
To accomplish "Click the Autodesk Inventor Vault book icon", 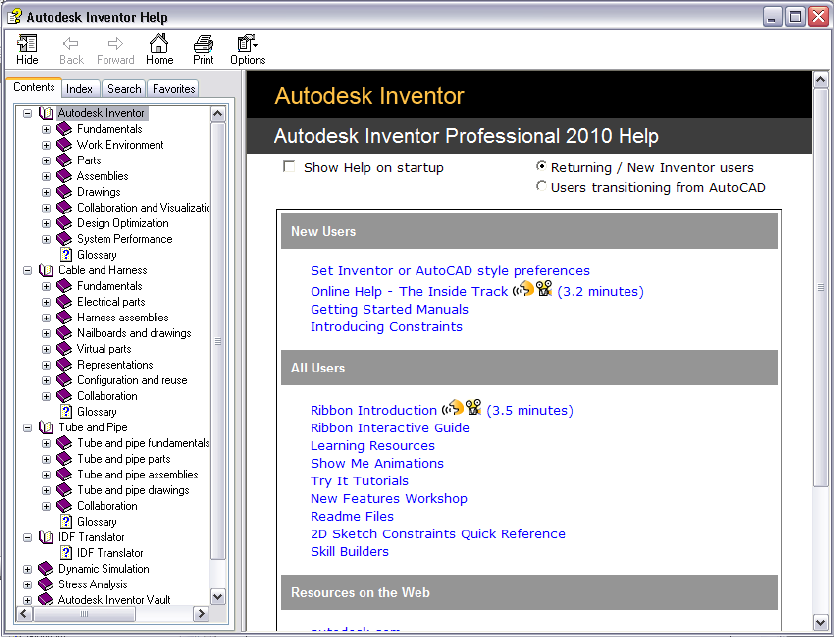I will click(46, 600).
